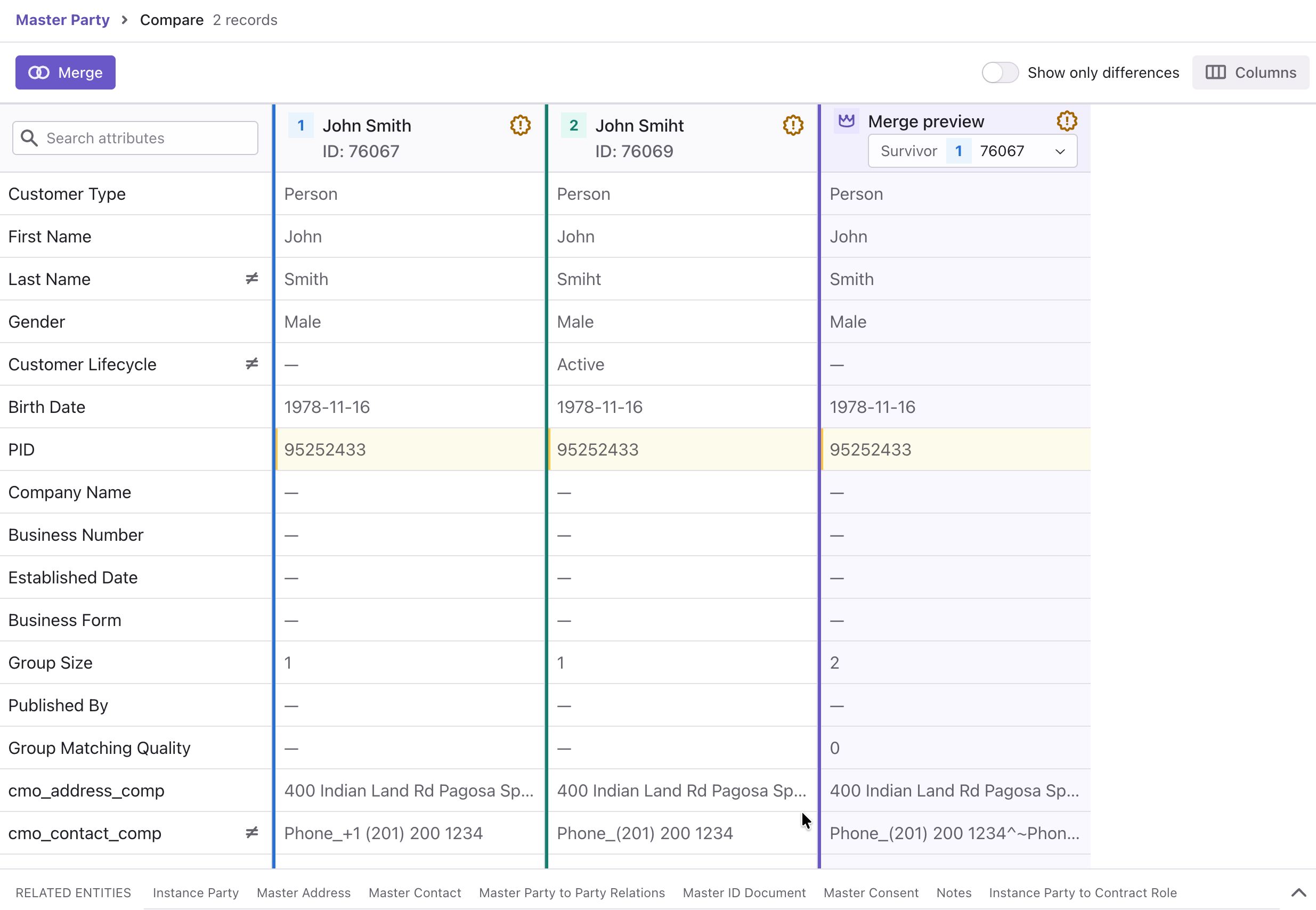Open Master Party to Party Relations tab

572,893
